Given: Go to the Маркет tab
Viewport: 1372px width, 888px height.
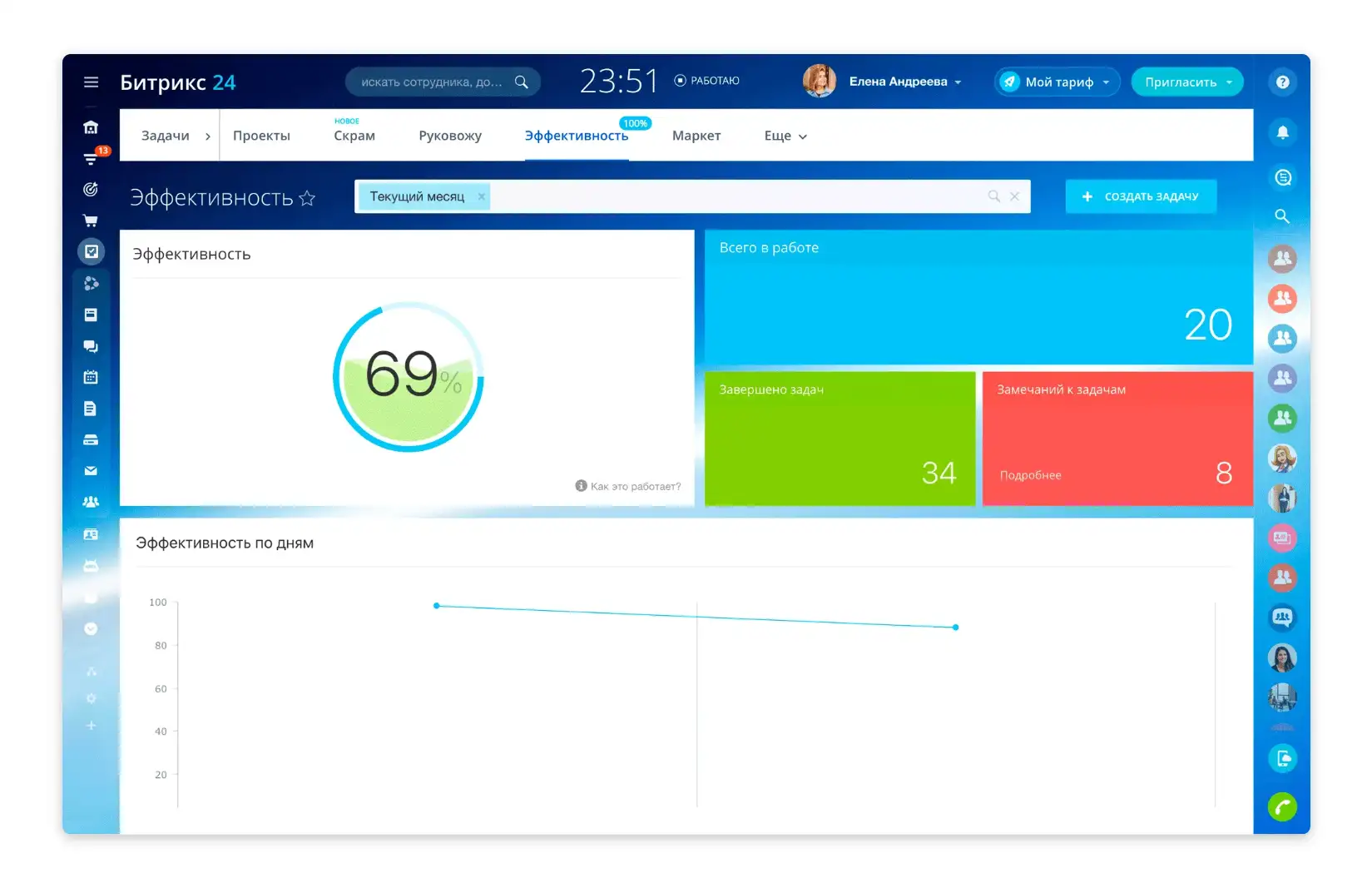Looking at the screenshot, I should click(x=696, y=136).
